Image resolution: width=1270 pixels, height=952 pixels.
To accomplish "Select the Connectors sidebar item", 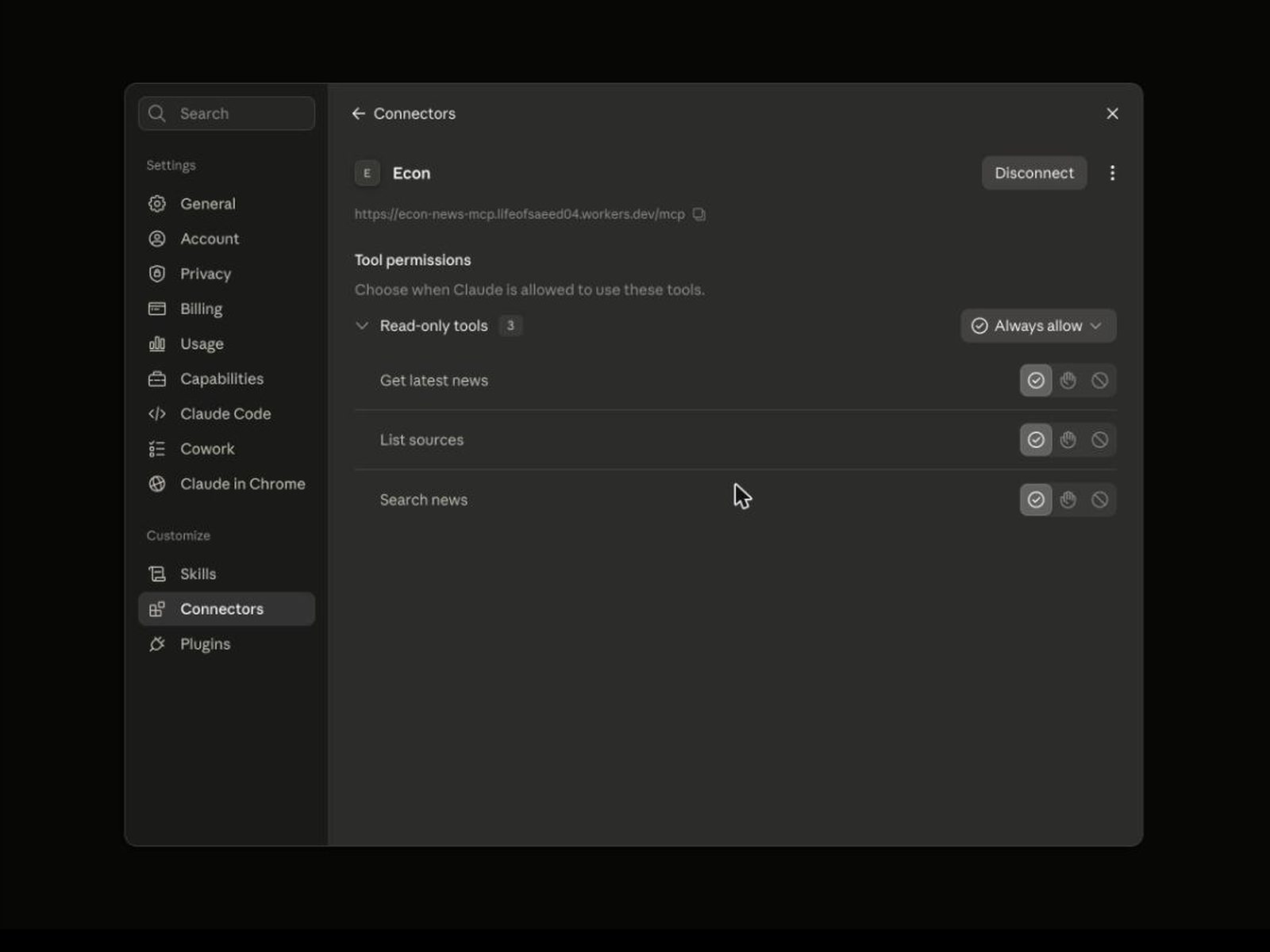I will (226, 608).
